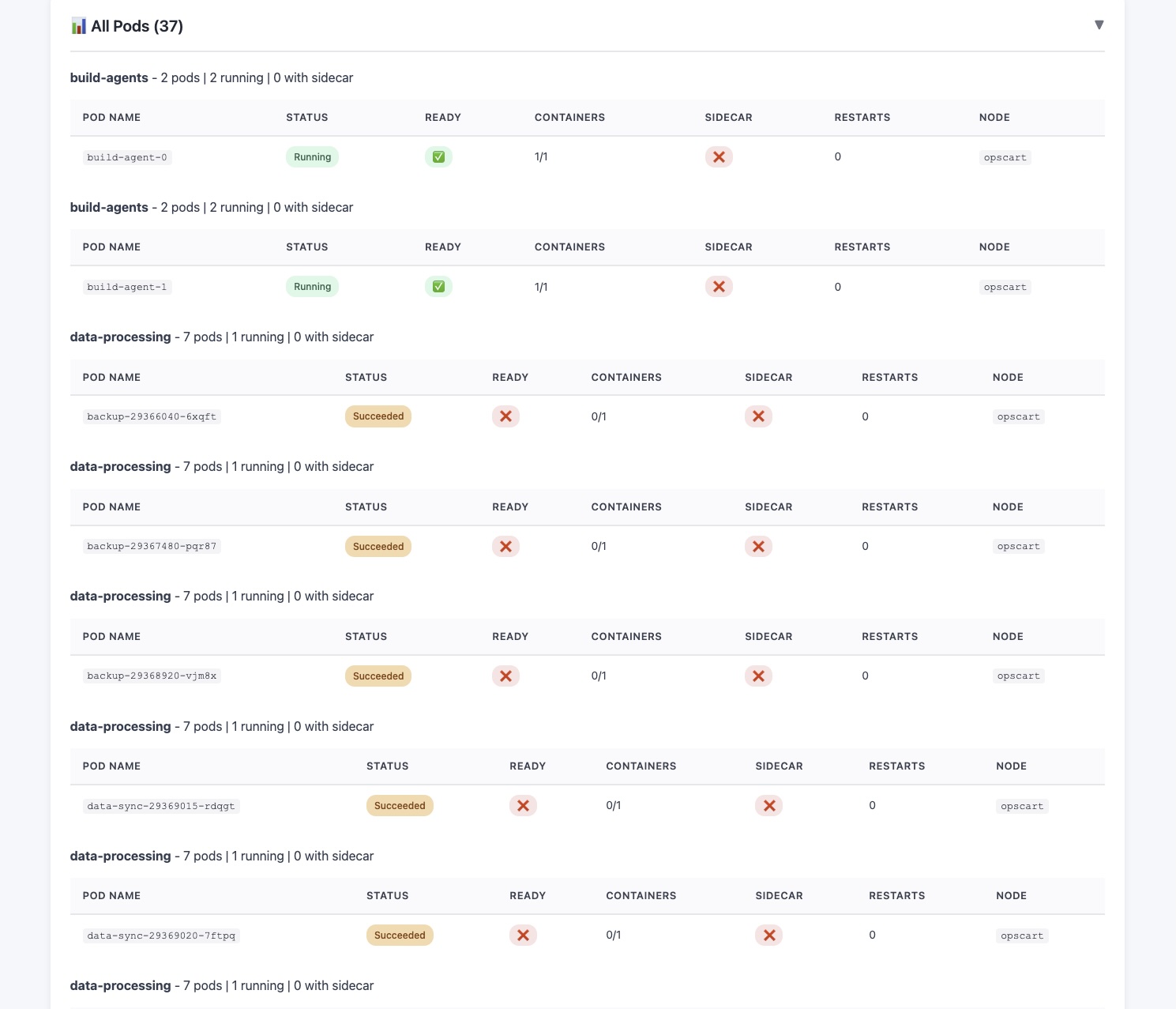
Task: Collapse the All Pods section arrow
Action: pyautogui.click(x=1099, y=25)
